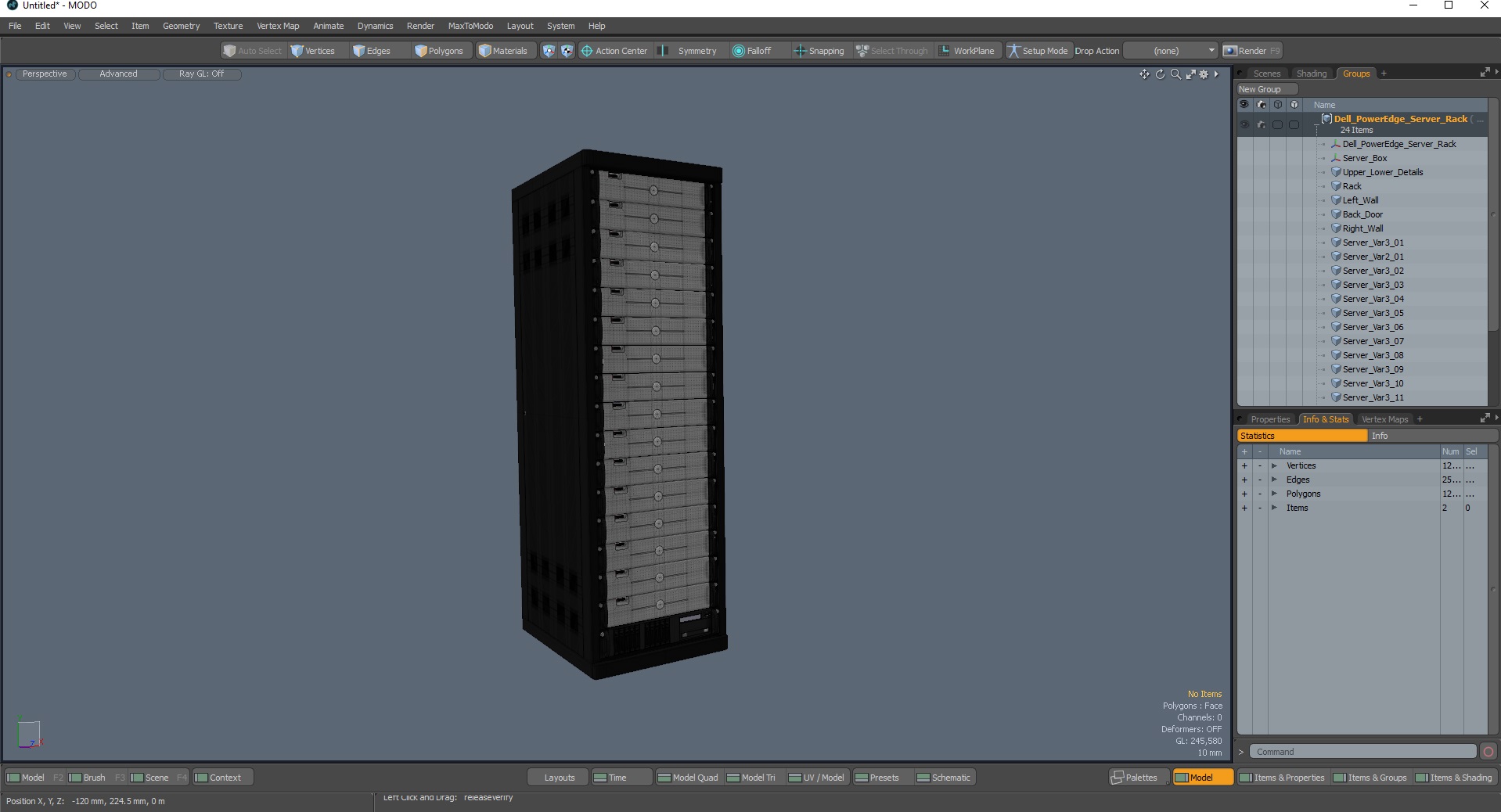The height and width of the screenshot is (812, 1501).
Task: Click the Render F9 button
Action: pyautogui.click(x=1251, y=51)
